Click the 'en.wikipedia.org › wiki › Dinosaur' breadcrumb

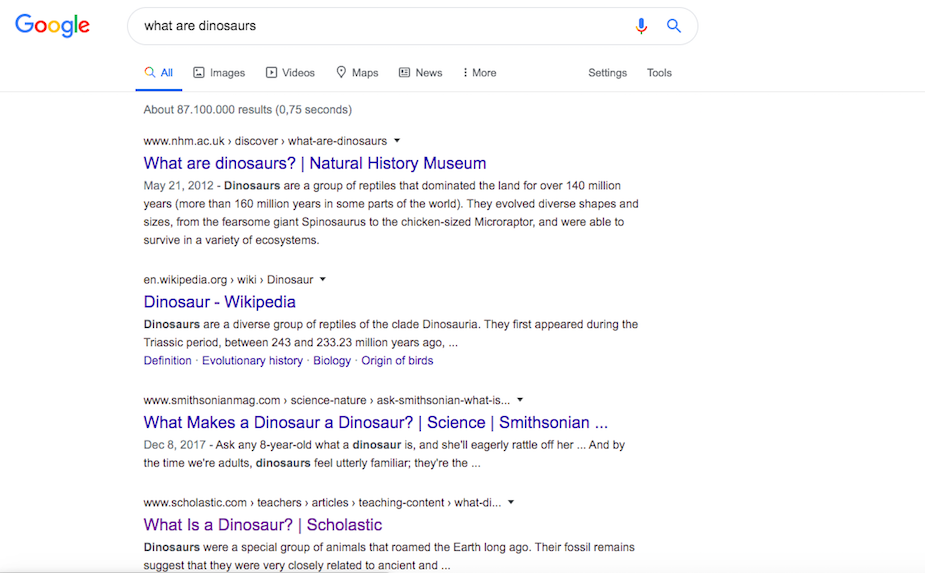[x=228, y=280]
